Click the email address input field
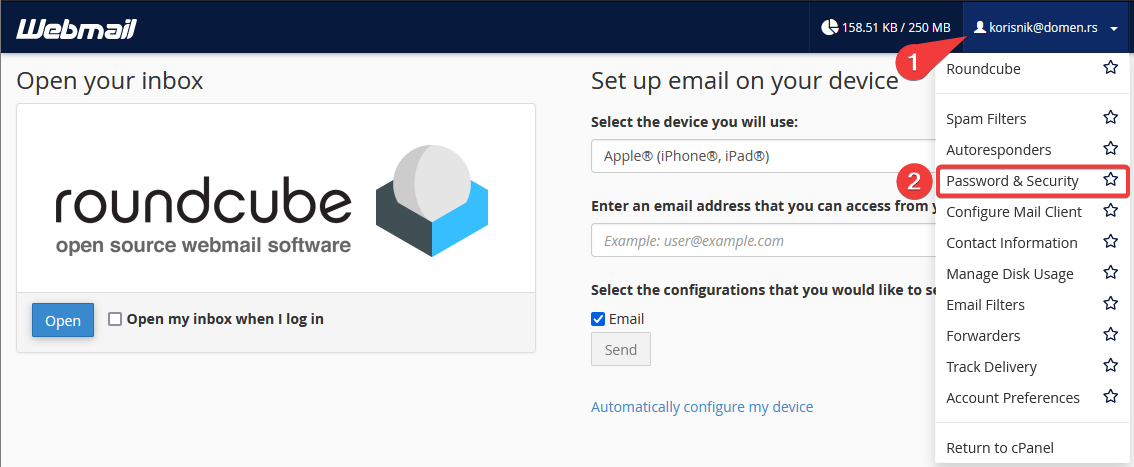 [763, 240]
